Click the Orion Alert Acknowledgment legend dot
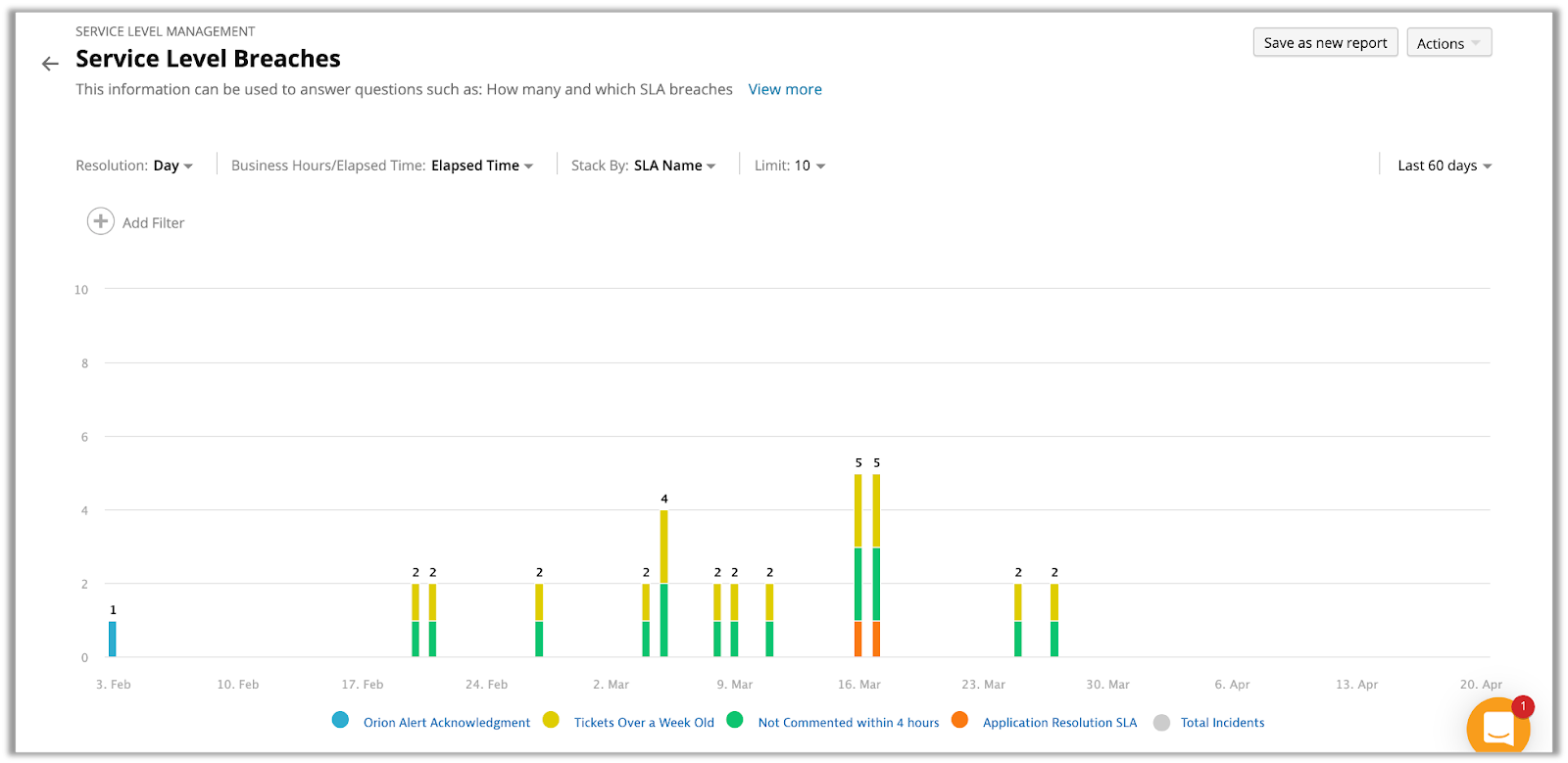 (340, 720)
